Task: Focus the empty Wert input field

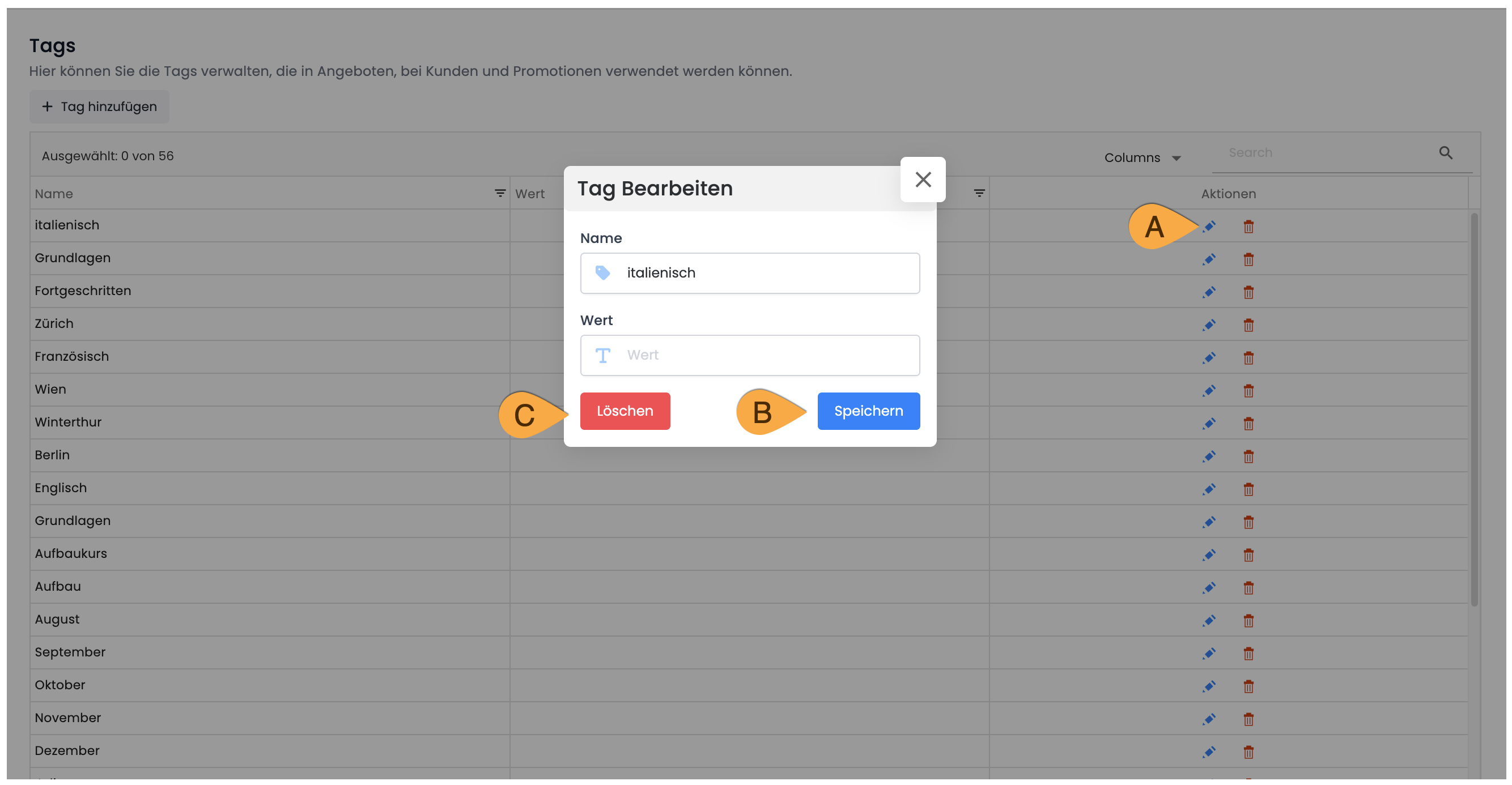Action: (763, 355)
